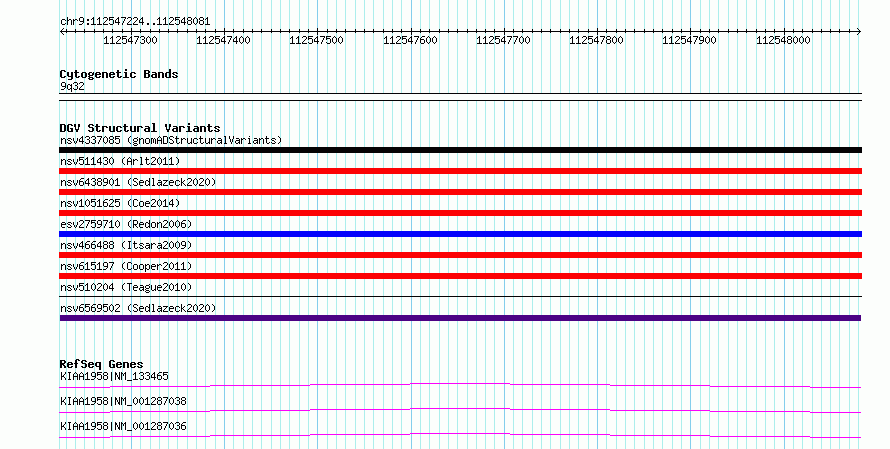Click the red nsv511430 variant bar

click(x=460, y=171)
